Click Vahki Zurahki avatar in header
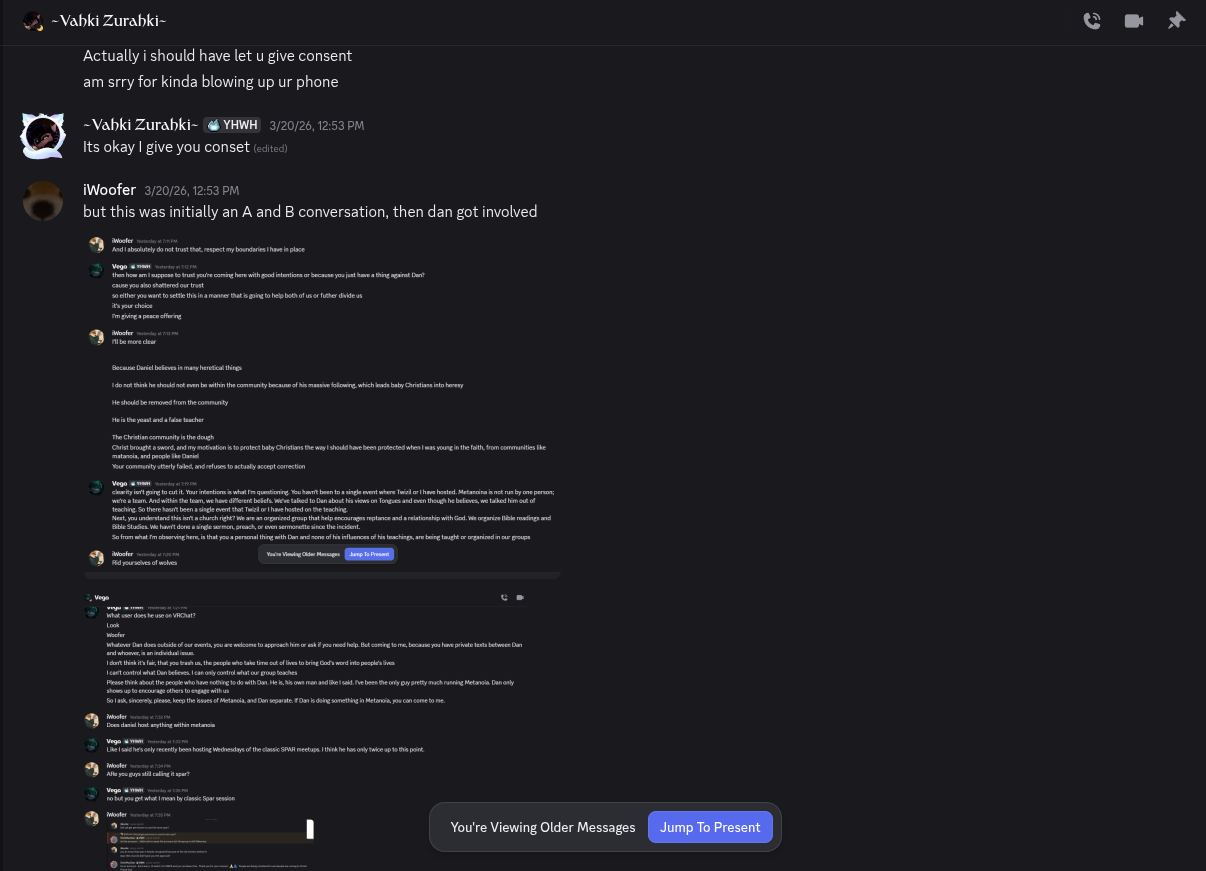Screen dimensions: 1206x871 pos(33,21)
